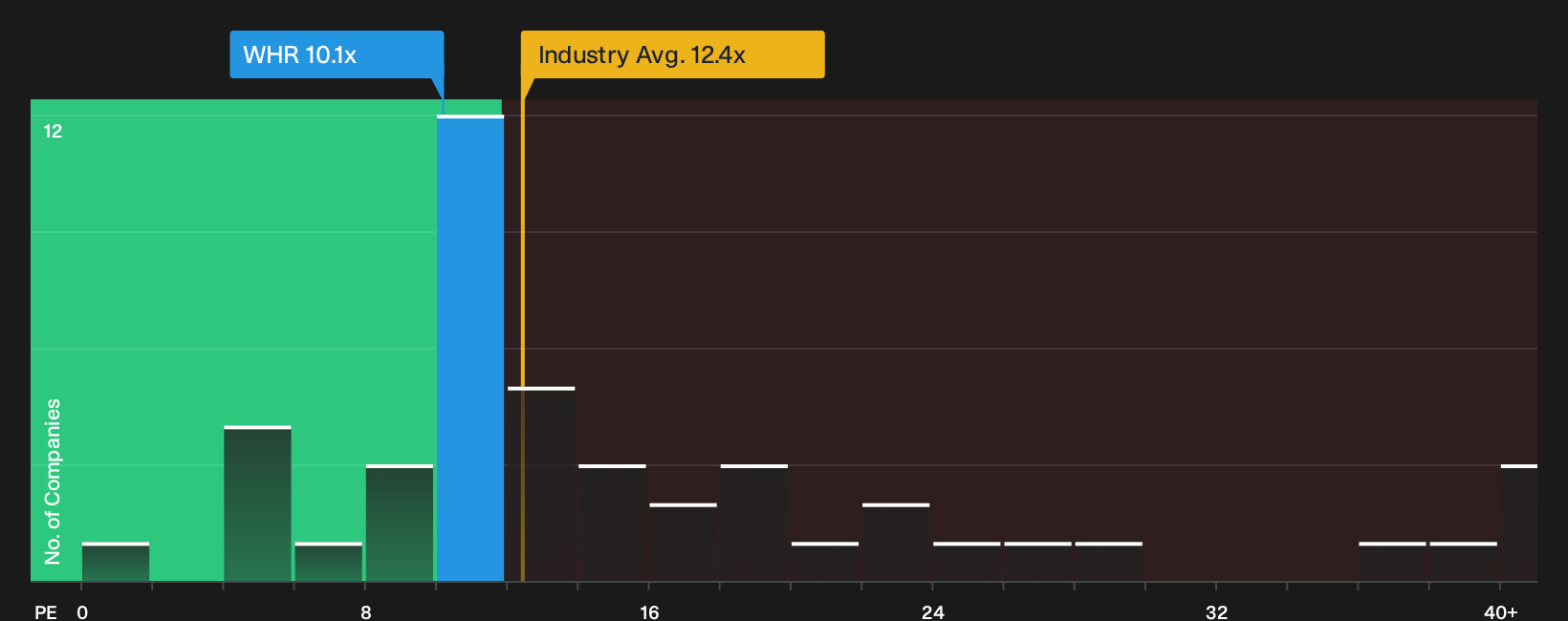The width and height of the screenshot is (1568, 621).
Task: Click the WHR 10.1x label
Action: pos(337,54)
